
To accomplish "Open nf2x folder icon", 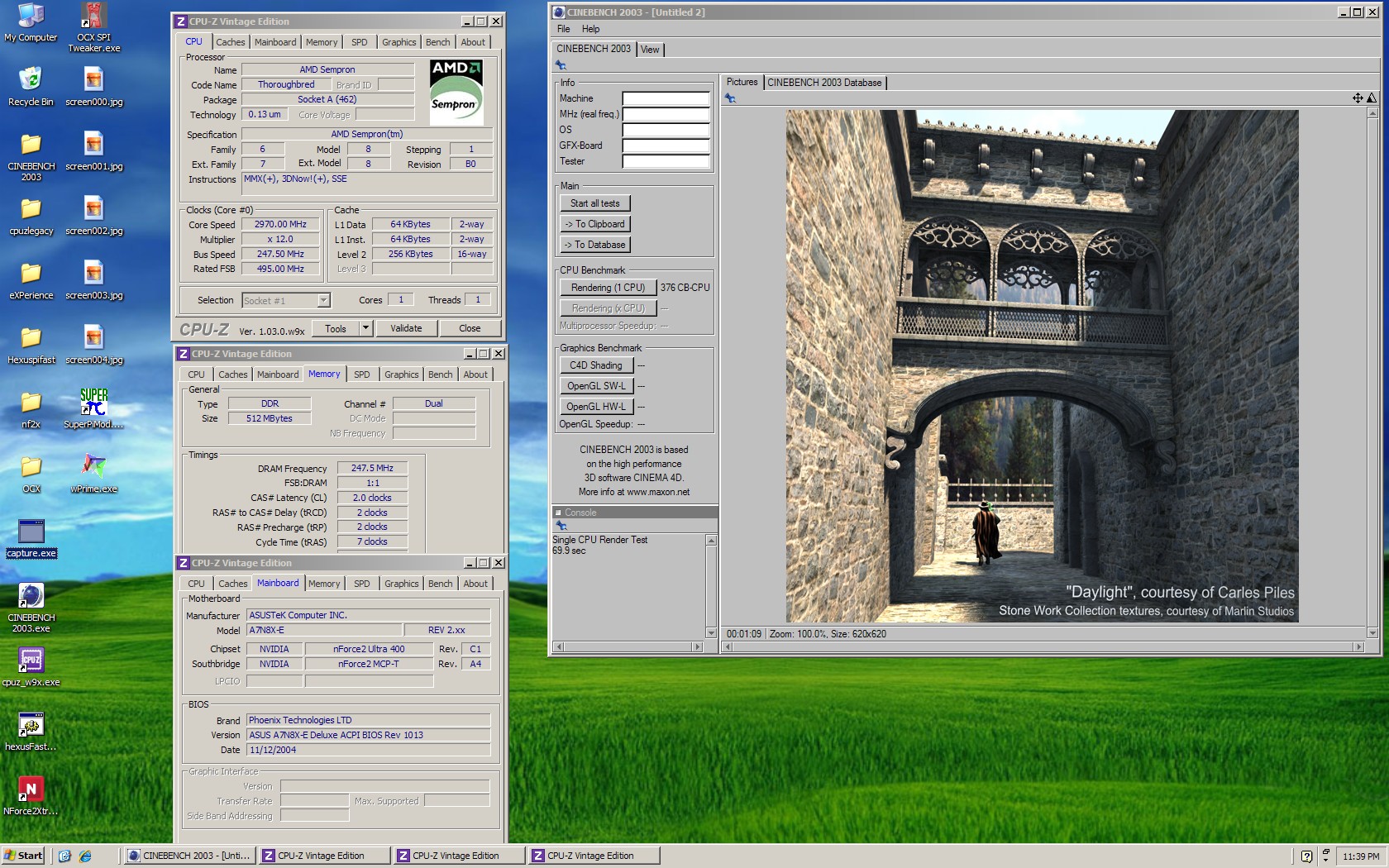I will (31, 409).
